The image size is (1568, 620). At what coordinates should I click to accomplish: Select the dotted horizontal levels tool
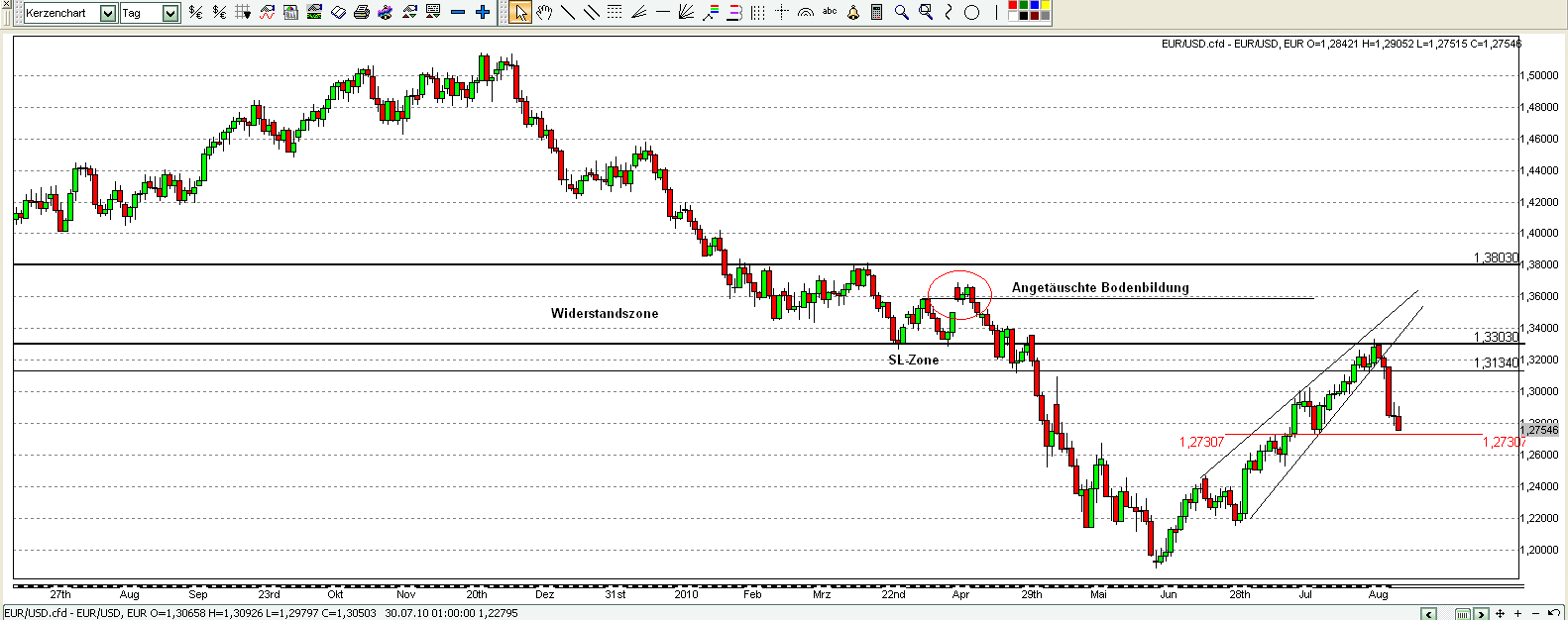[615, 13]
